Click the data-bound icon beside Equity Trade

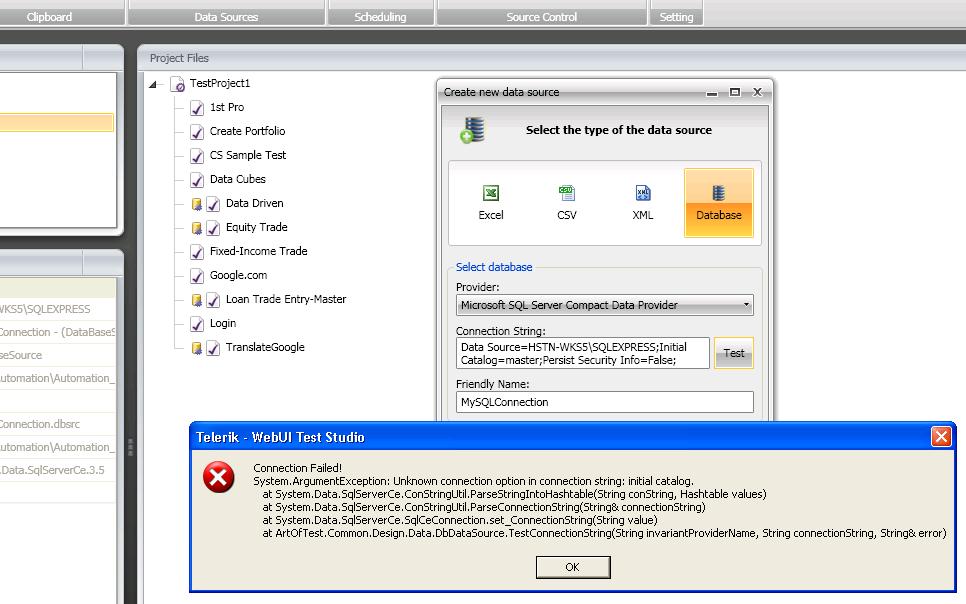point(197,227)
